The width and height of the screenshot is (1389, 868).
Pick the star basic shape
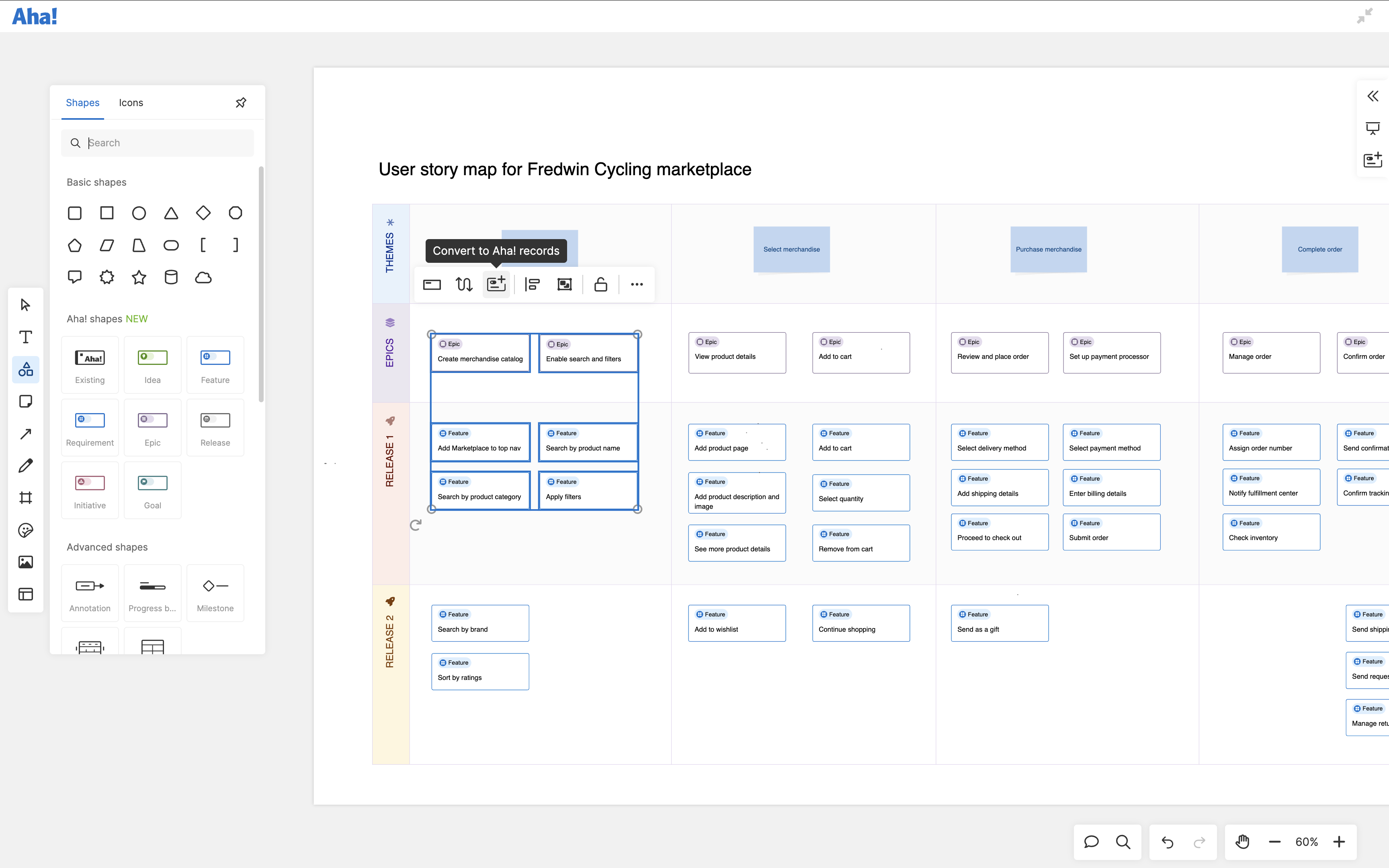[139, 277]
